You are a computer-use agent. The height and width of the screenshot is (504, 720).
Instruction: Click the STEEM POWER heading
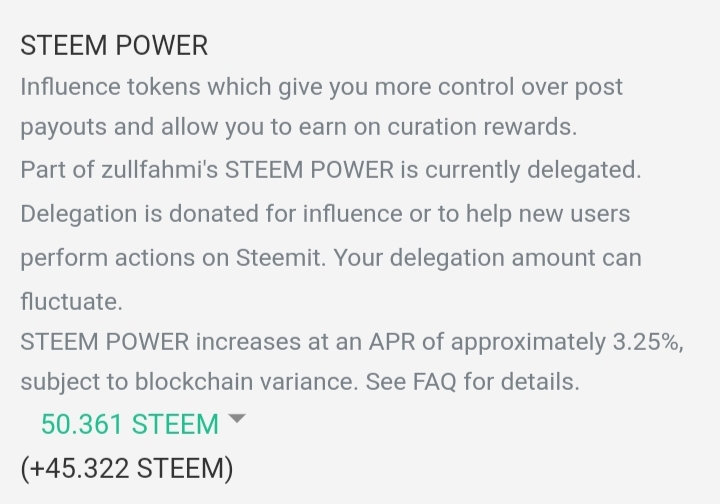[x=114, y=46]
